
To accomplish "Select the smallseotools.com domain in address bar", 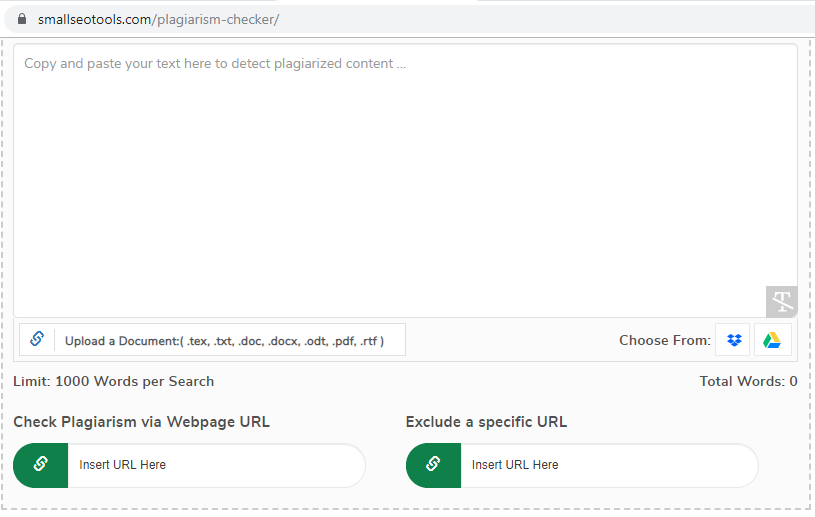I will (95, 19).
